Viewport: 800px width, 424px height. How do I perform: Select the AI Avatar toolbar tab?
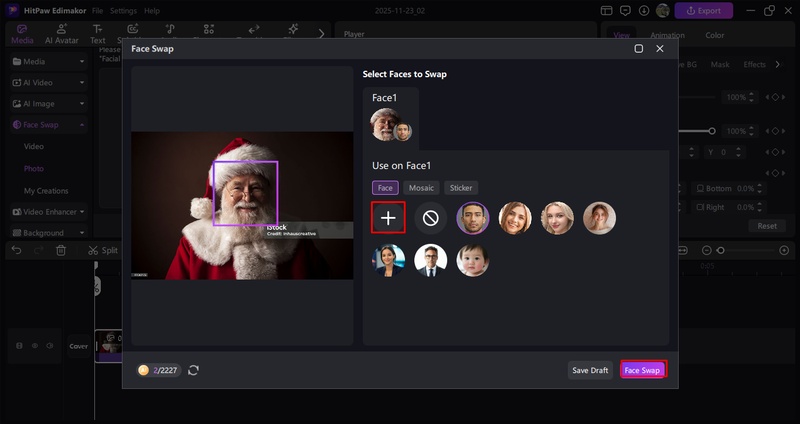[x=62, y=34]
